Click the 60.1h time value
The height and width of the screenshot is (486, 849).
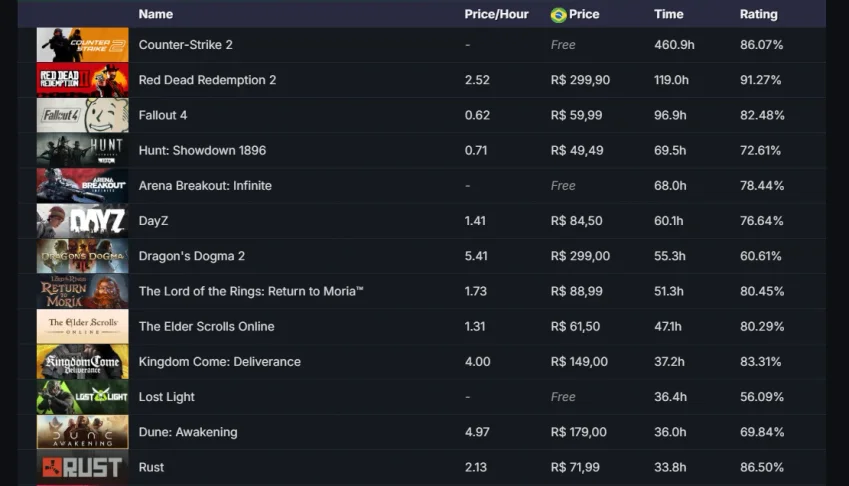668,221
